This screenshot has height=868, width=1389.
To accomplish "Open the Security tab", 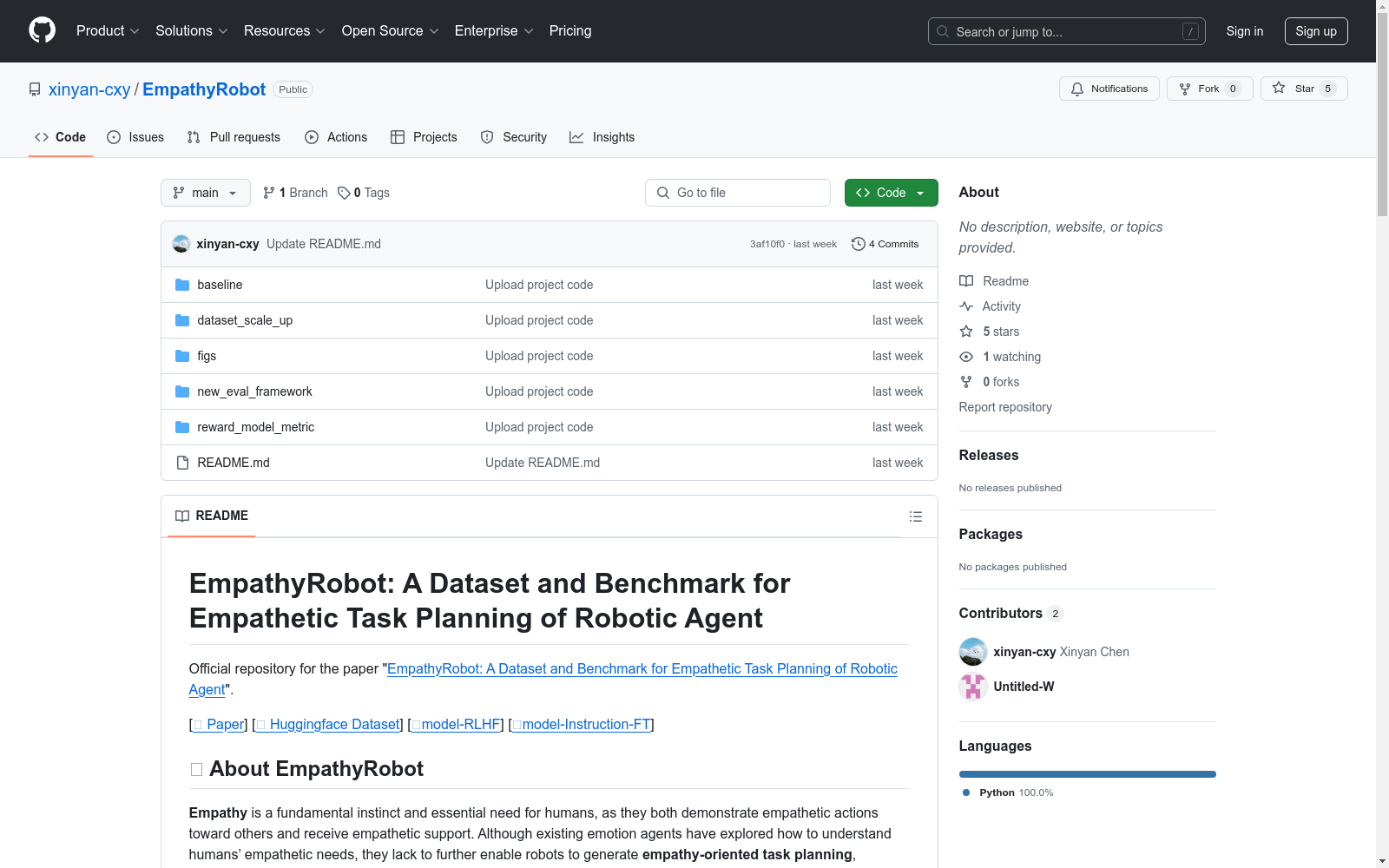I will tap(514, 137).
